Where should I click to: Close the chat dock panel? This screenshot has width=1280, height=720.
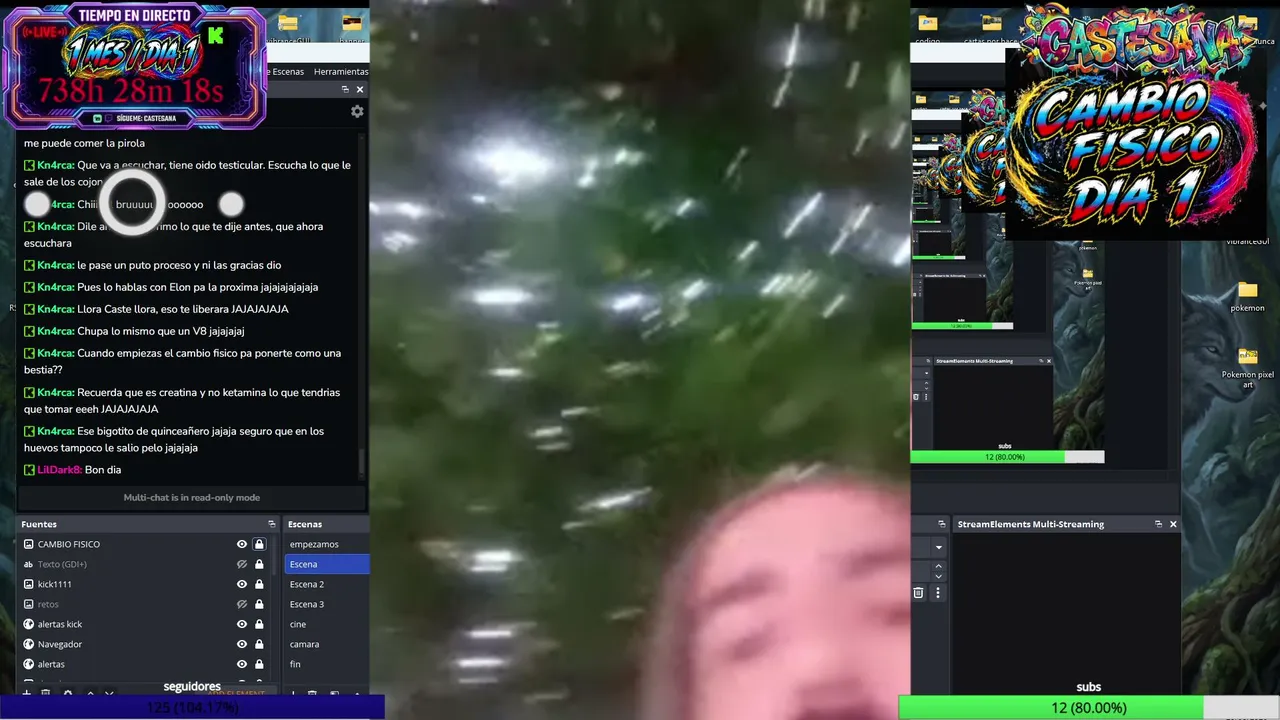coord(360,89)
